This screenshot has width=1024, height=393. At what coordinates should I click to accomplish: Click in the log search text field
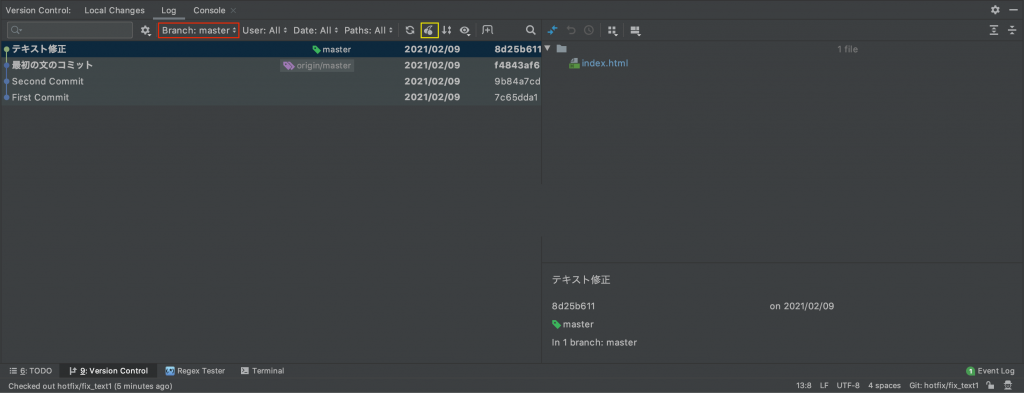tap(71, 30)
